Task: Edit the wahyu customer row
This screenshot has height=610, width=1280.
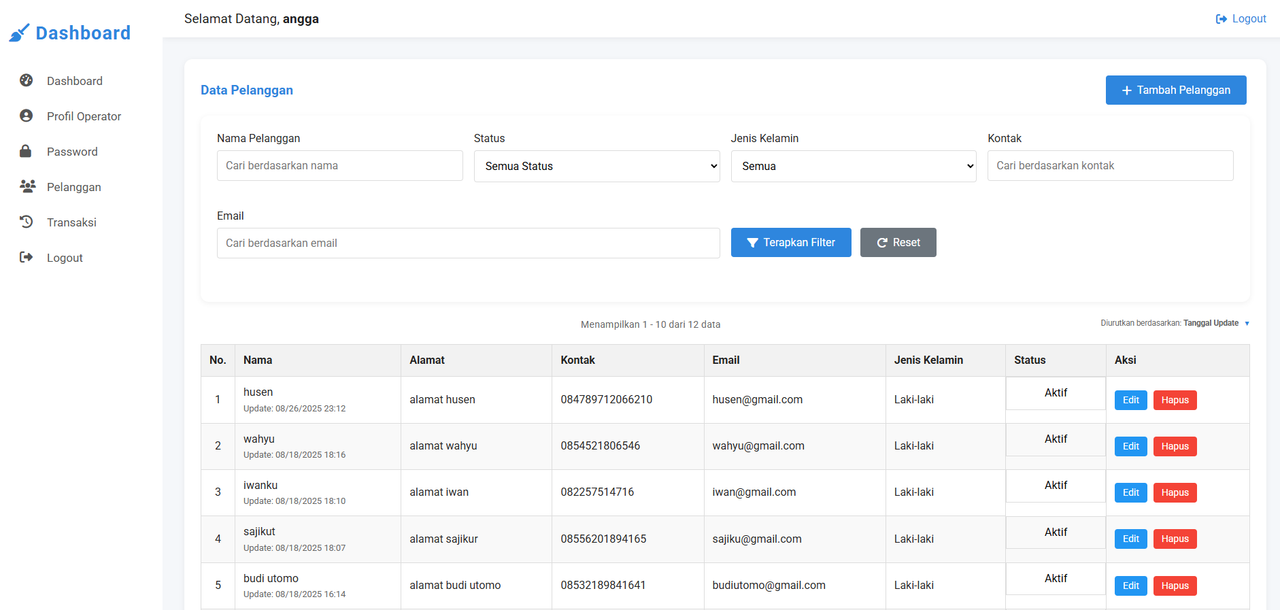Action: (x=1131, y=446)
